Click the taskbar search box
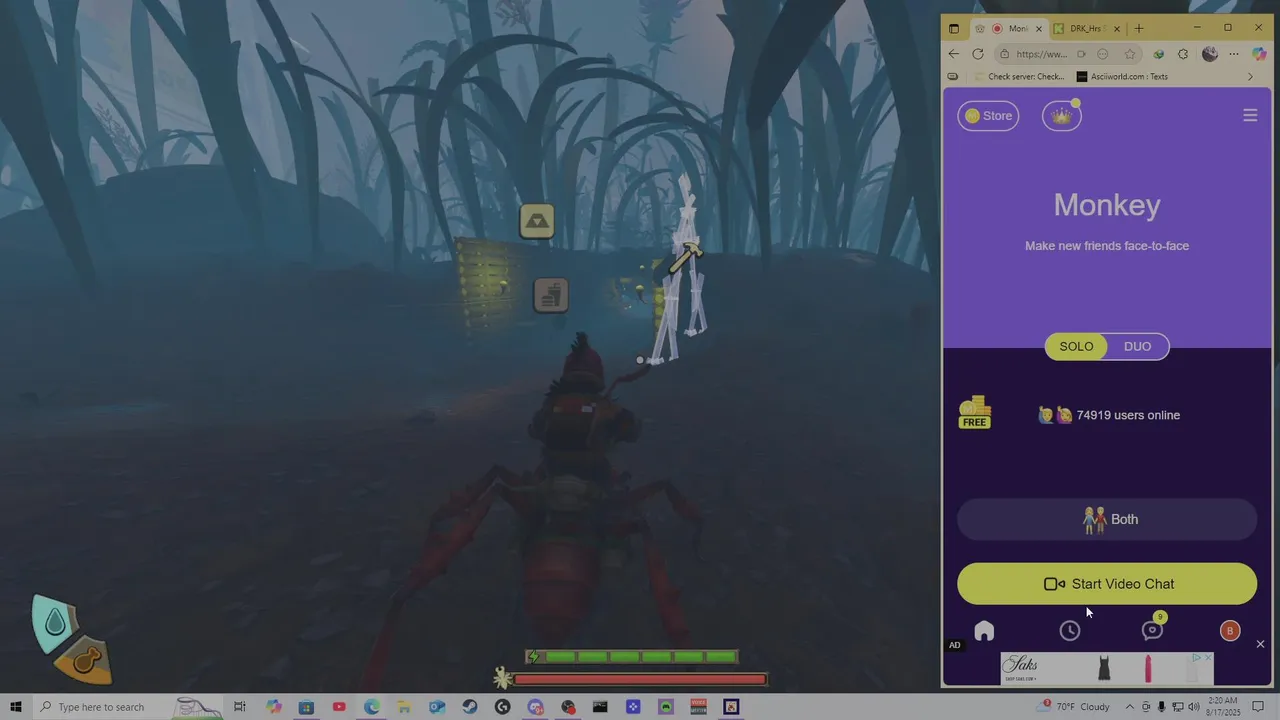The image size is (1280, 720). click(x=128, y=707)
